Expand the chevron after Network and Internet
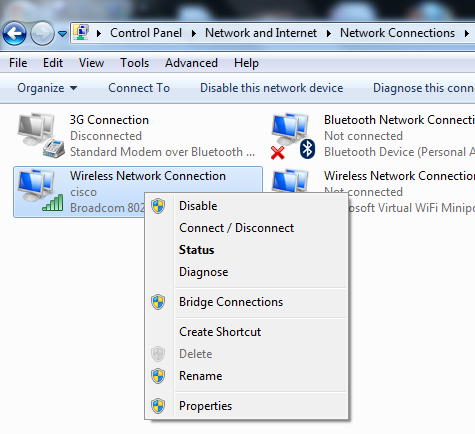This screenshot has width=475, height=434. pyautogui.click(x=329, y=33)
